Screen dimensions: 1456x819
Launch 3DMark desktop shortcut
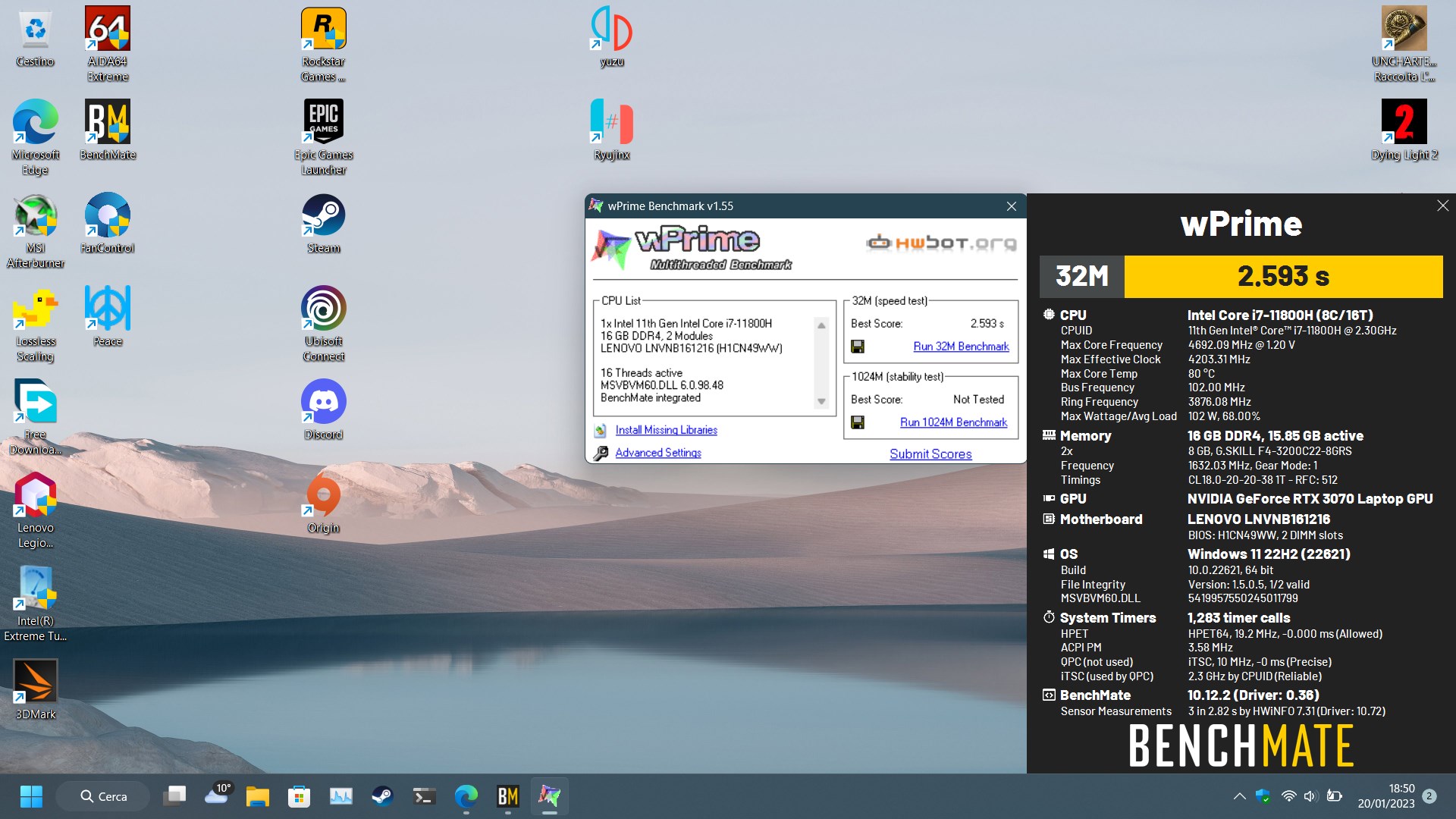point(35,690)
